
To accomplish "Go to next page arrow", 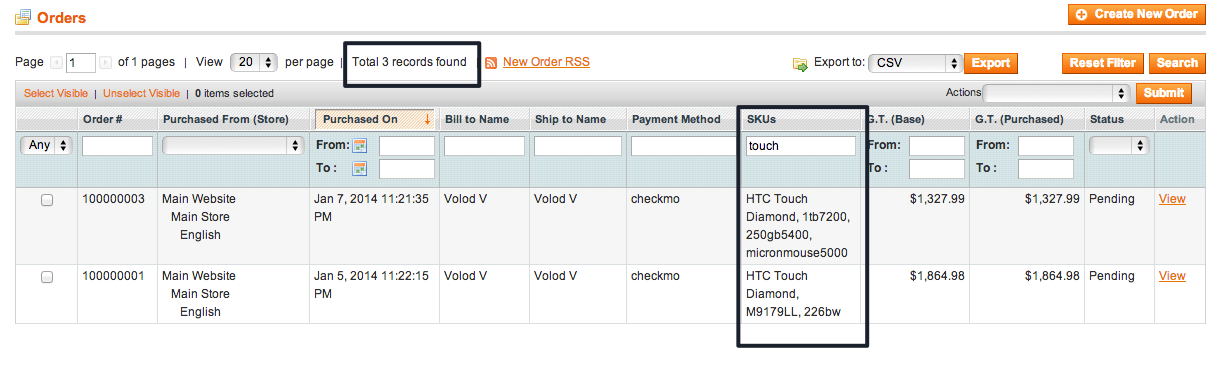I will (x=105, y=63).
